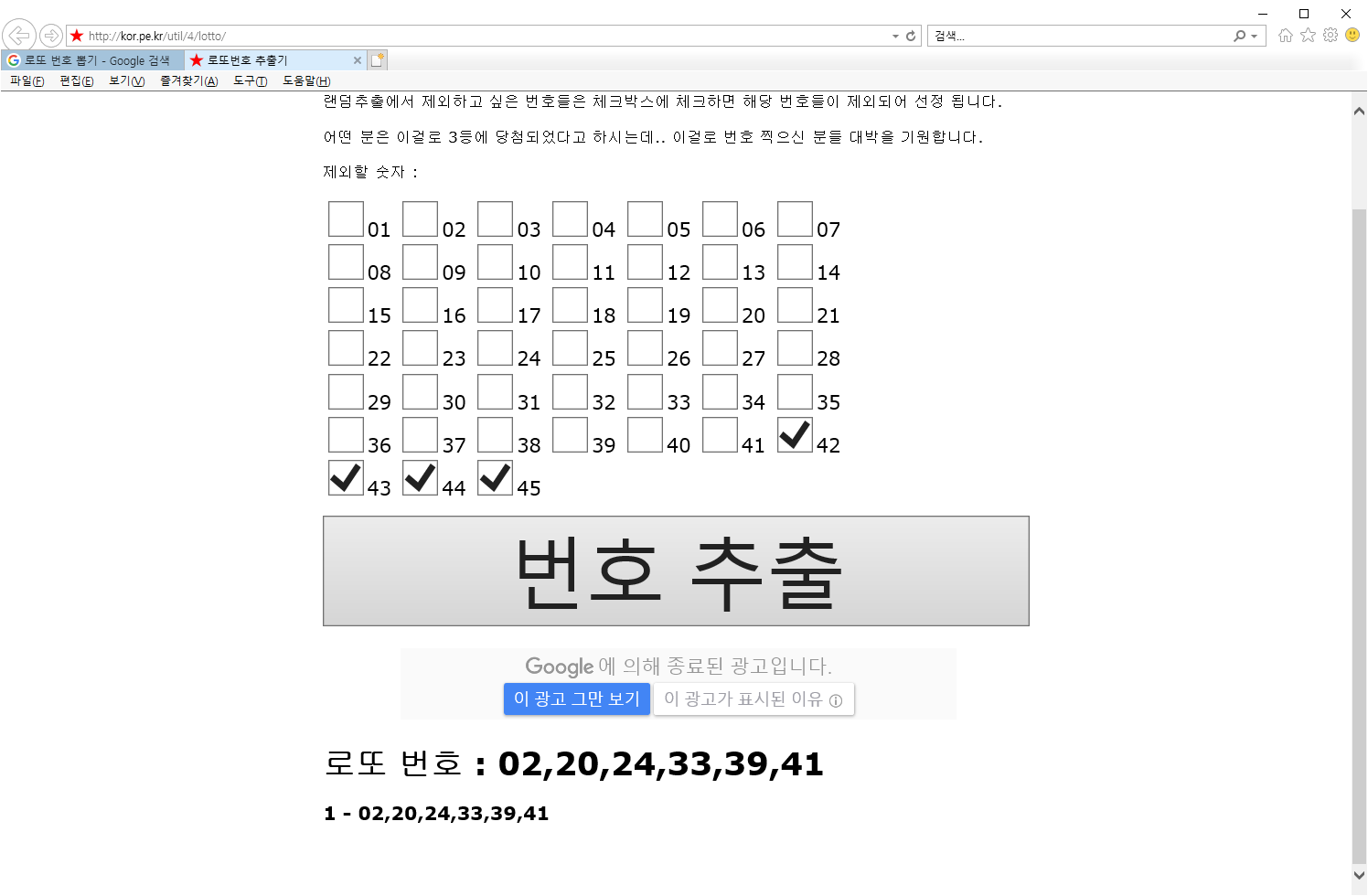
Task: Uncheck the number 45 checkbox
Action: (x=495, y=478)
